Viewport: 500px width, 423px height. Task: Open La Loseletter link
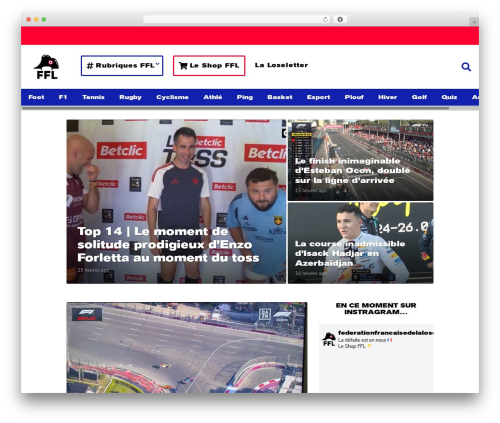pos(281,65)
